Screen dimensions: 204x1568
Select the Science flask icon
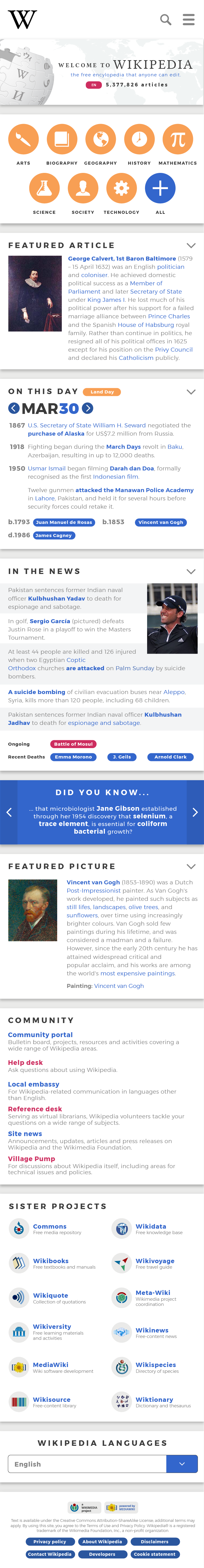(44, 189)
